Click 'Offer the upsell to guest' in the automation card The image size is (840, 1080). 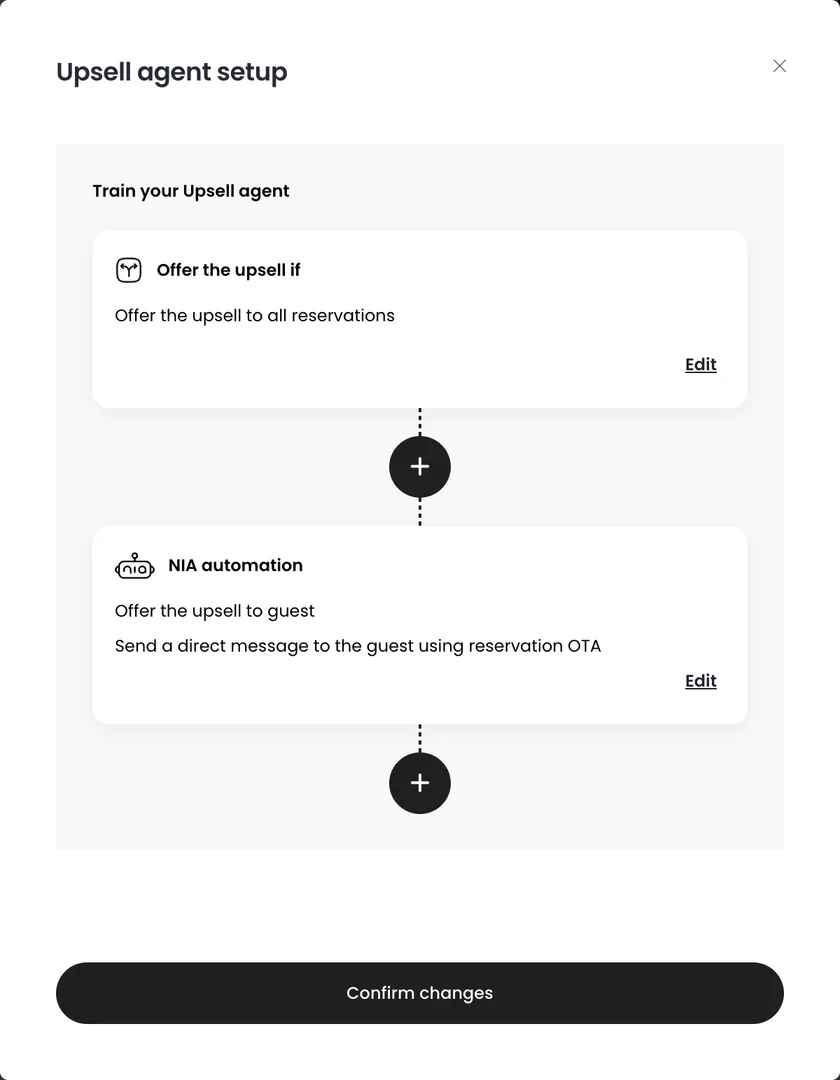pos(214,611)
